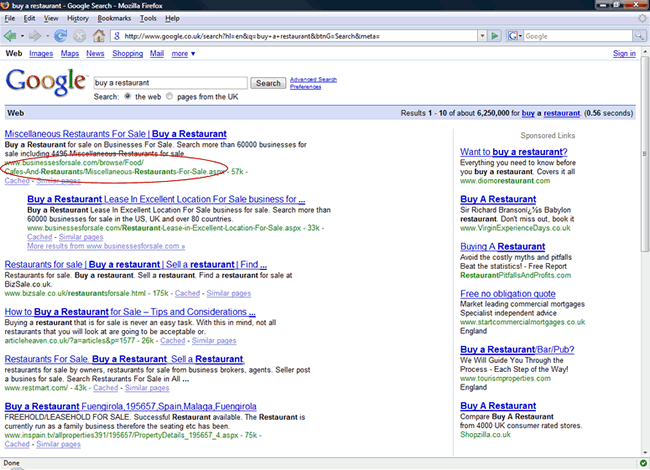Click the Google logo

(x=46, y=82)
